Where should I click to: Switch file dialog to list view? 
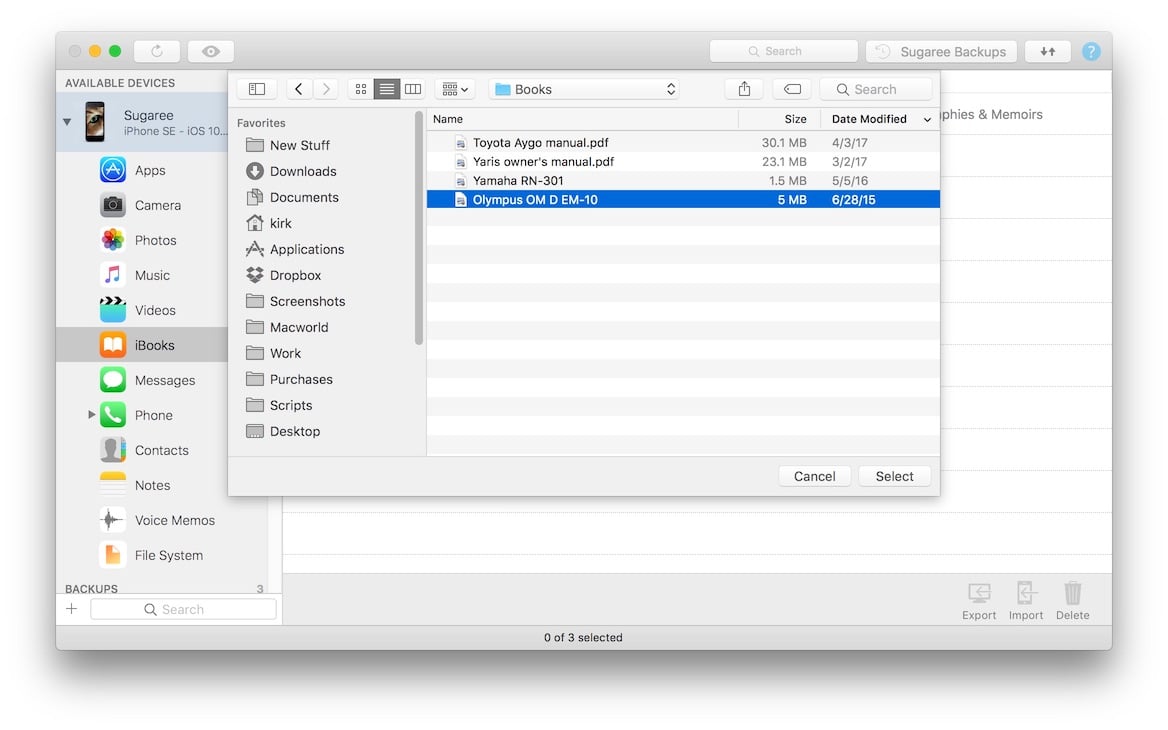click(387, 89)
